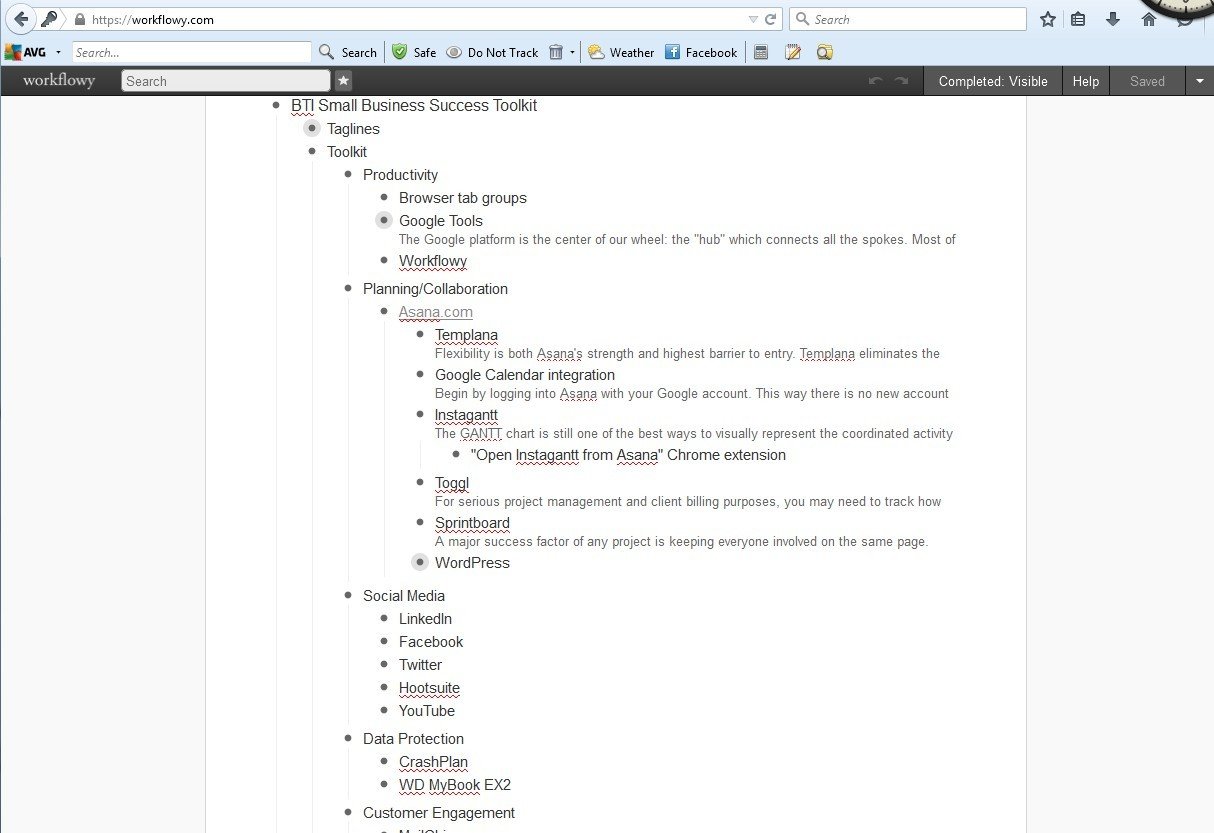Click the Planning/Collaboration bullet
The image size is (1214, 833).
point(348,288)
